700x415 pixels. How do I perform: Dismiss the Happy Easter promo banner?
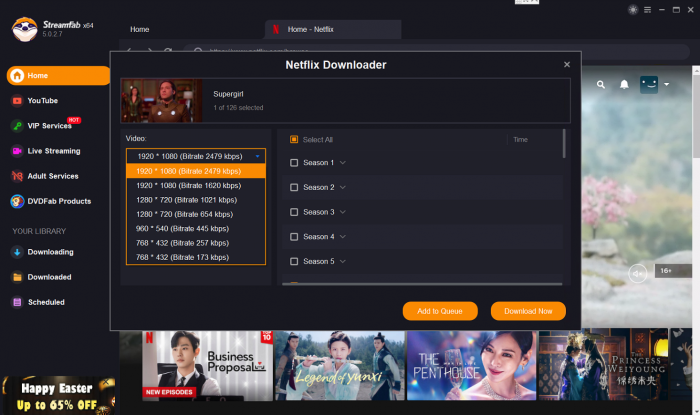click(106, 382)
